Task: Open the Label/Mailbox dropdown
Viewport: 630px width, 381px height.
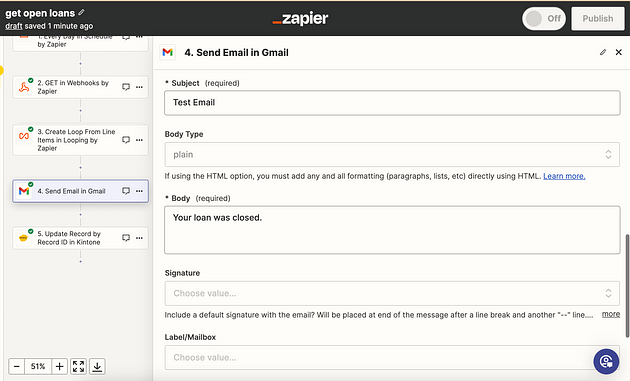Action: coord(392,358)
